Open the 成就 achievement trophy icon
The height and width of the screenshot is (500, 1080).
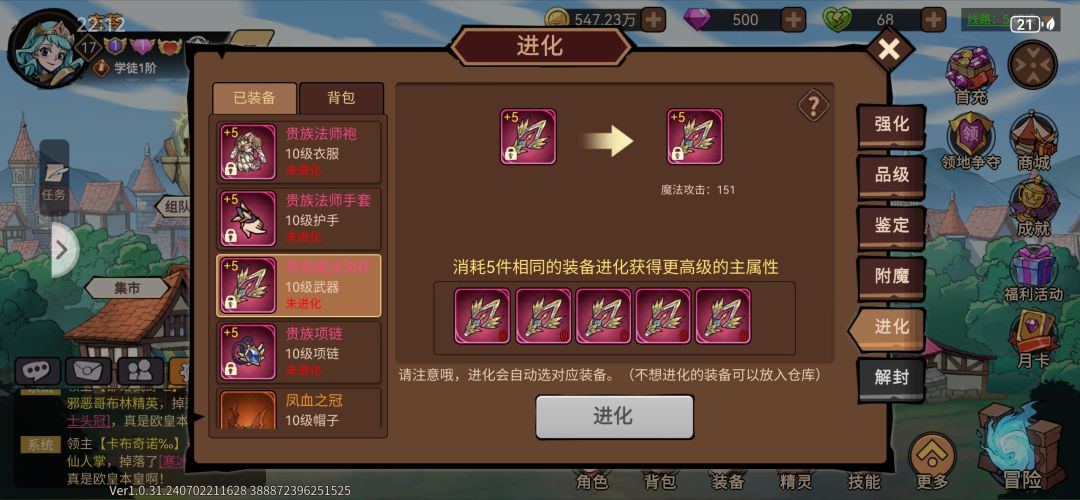[x=1034, y=207]
